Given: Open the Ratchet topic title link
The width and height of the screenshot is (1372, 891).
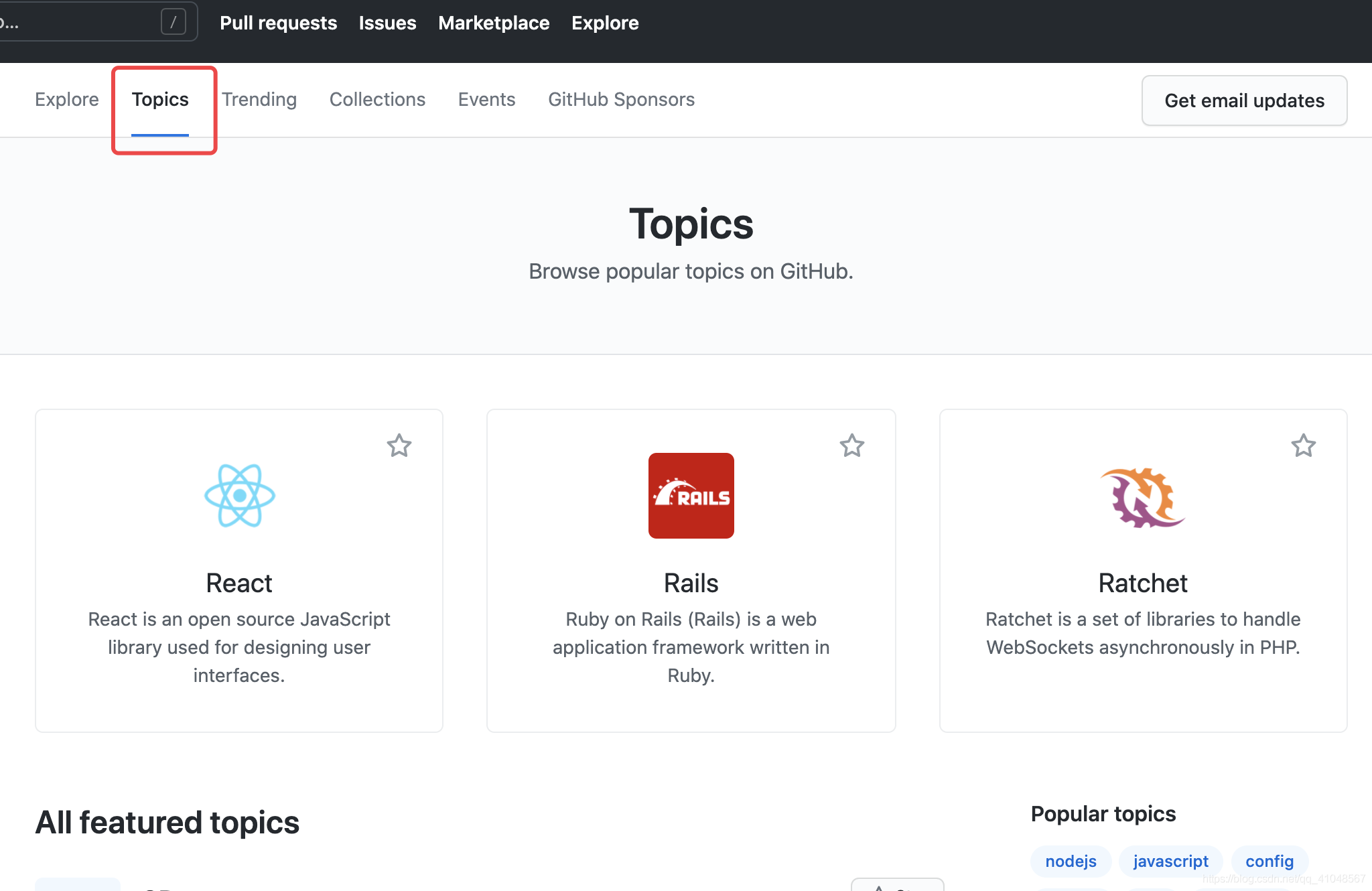Looking at the screenshot, I should pos(1143,583).
